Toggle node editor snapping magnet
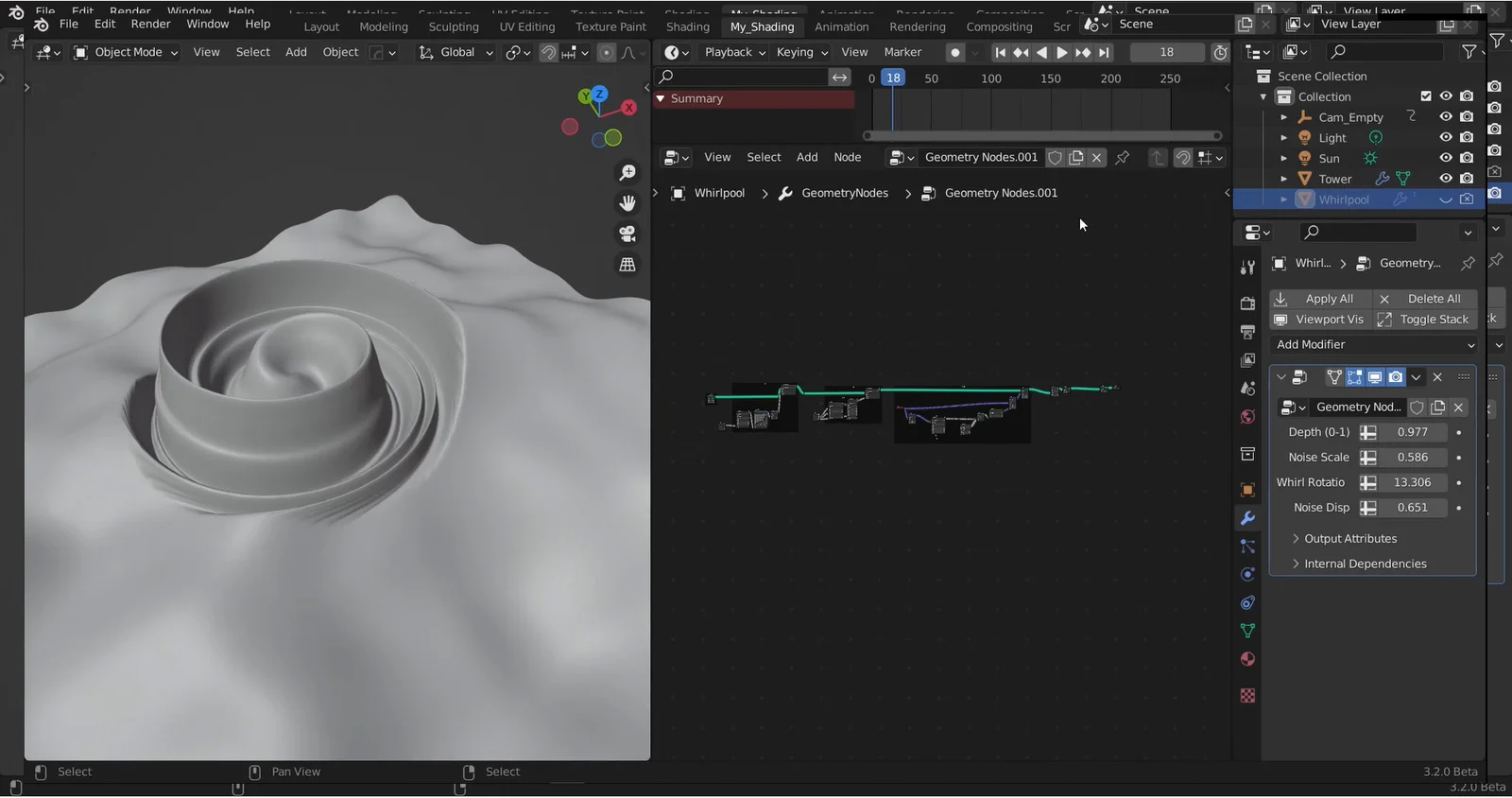The height and width of the screenshot is (798, 1512). tap(1183, 158)
